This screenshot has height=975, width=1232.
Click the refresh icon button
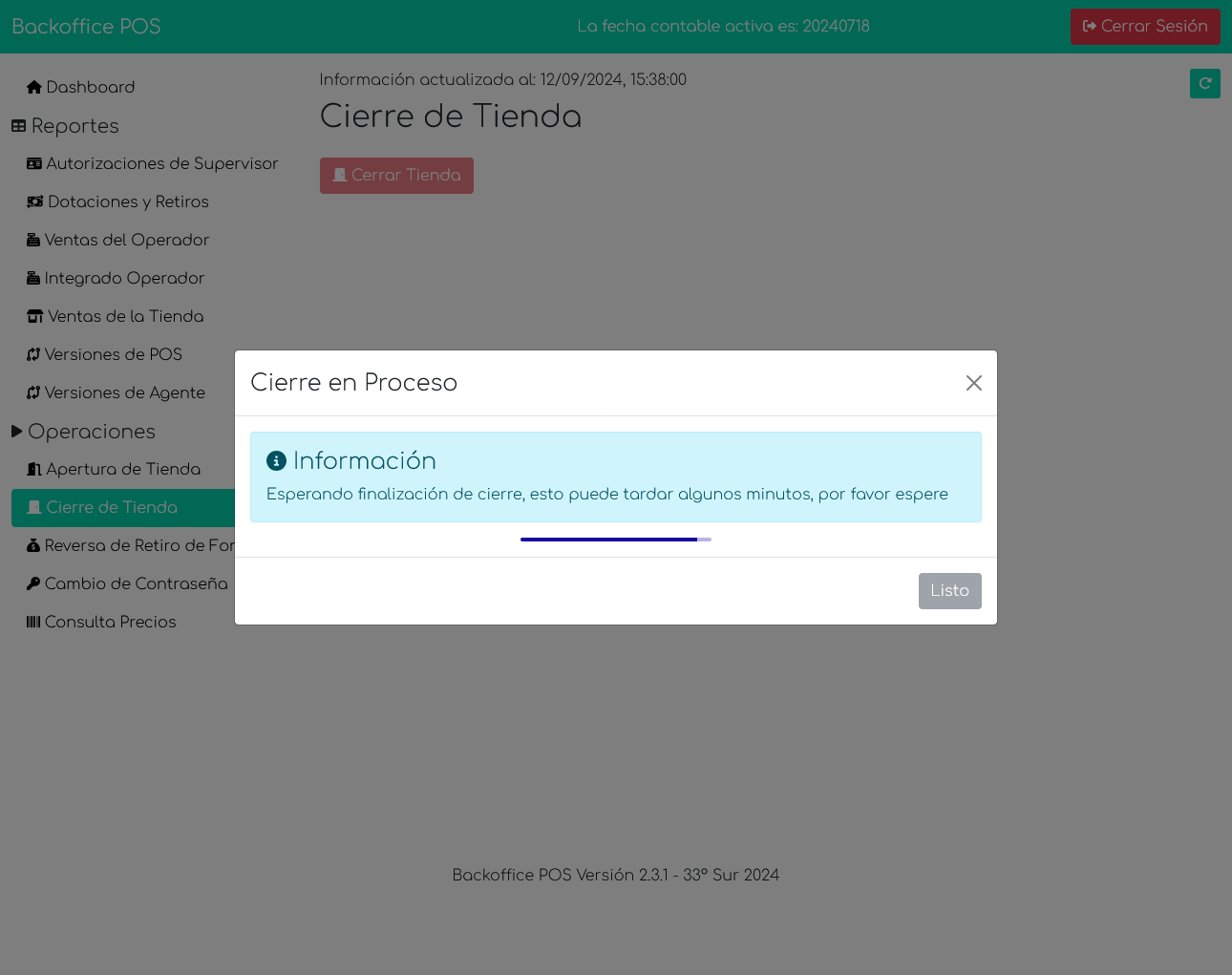pyautogui.click(x=1205, y=84)
